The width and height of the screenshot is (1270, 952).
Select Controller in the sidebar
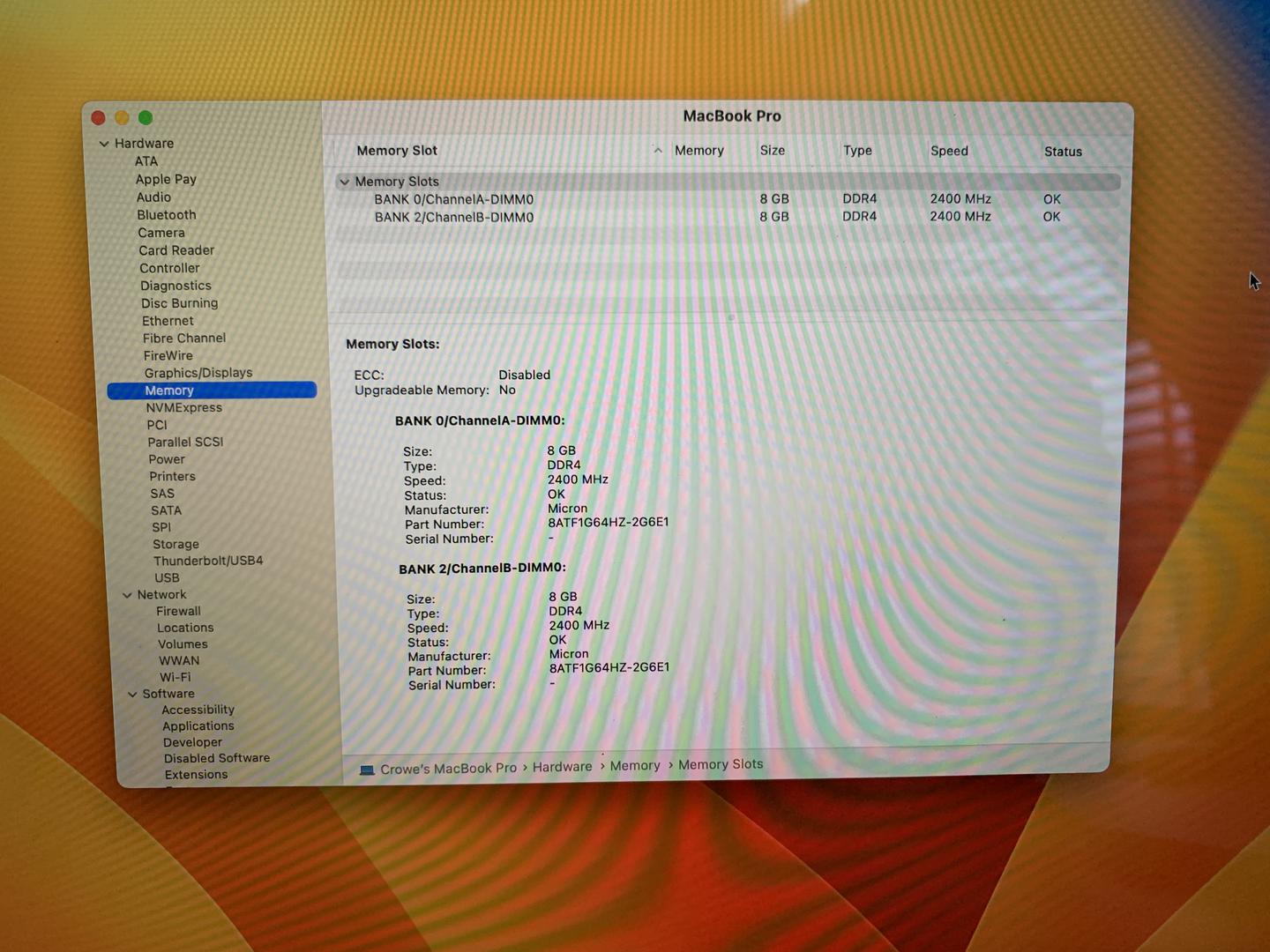(169, 268)
